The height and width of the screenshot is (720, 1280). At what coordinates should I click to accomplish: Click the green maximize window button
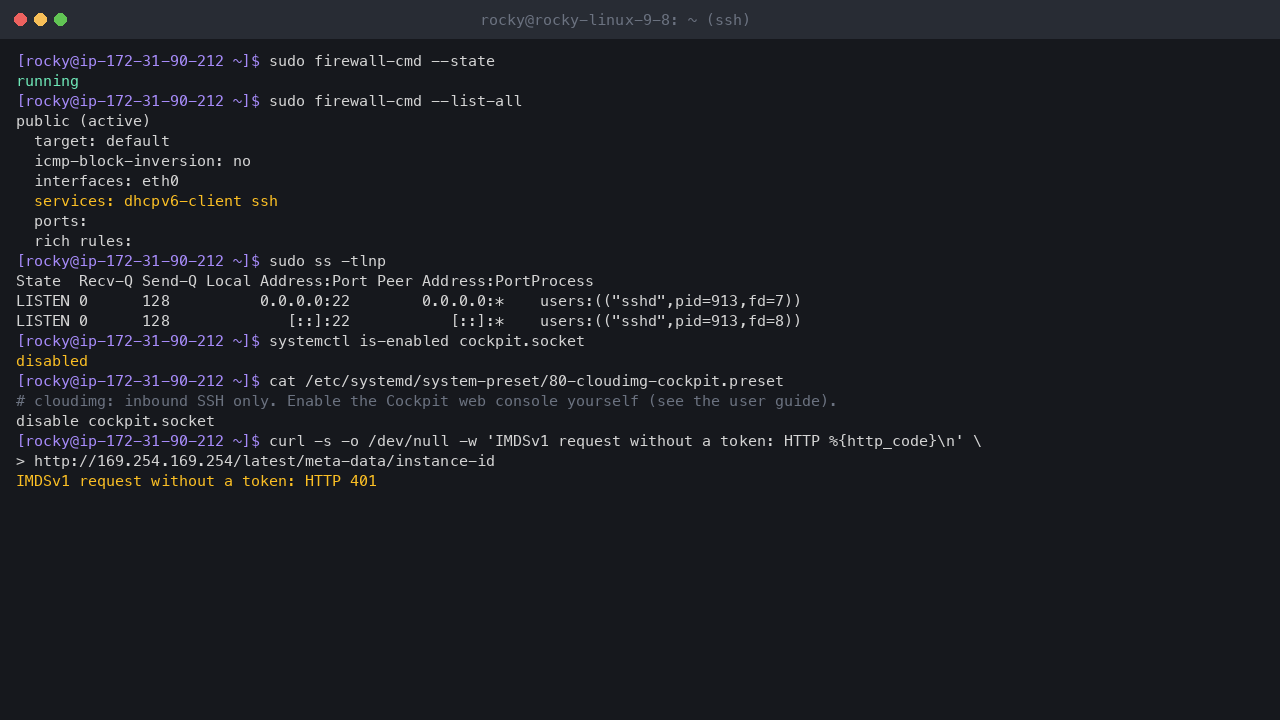click(x=60, y=20)
